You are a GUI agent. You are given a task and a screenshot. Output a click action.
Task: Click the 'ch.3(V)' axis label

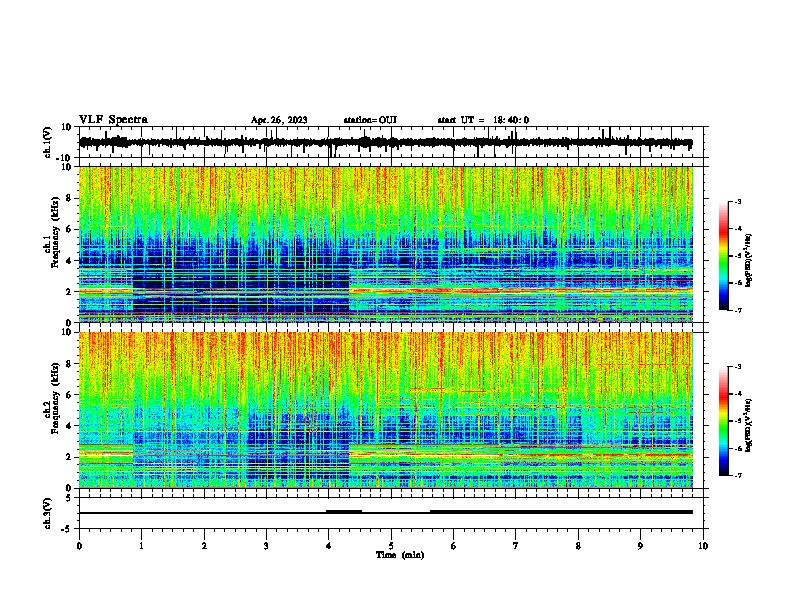tap(48, 514)
